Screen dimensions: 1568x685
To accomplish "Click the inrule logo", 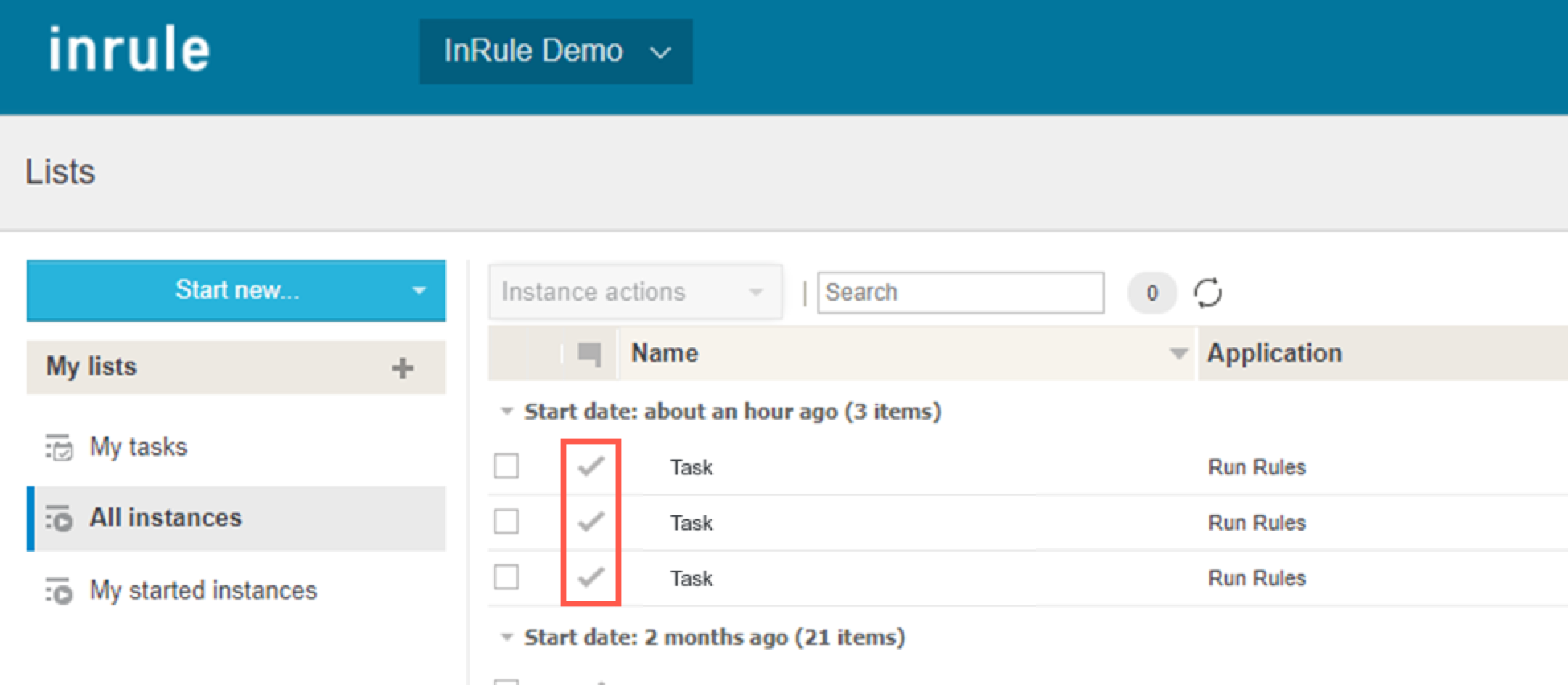I will pyautogui.click(x=129, y=50).
